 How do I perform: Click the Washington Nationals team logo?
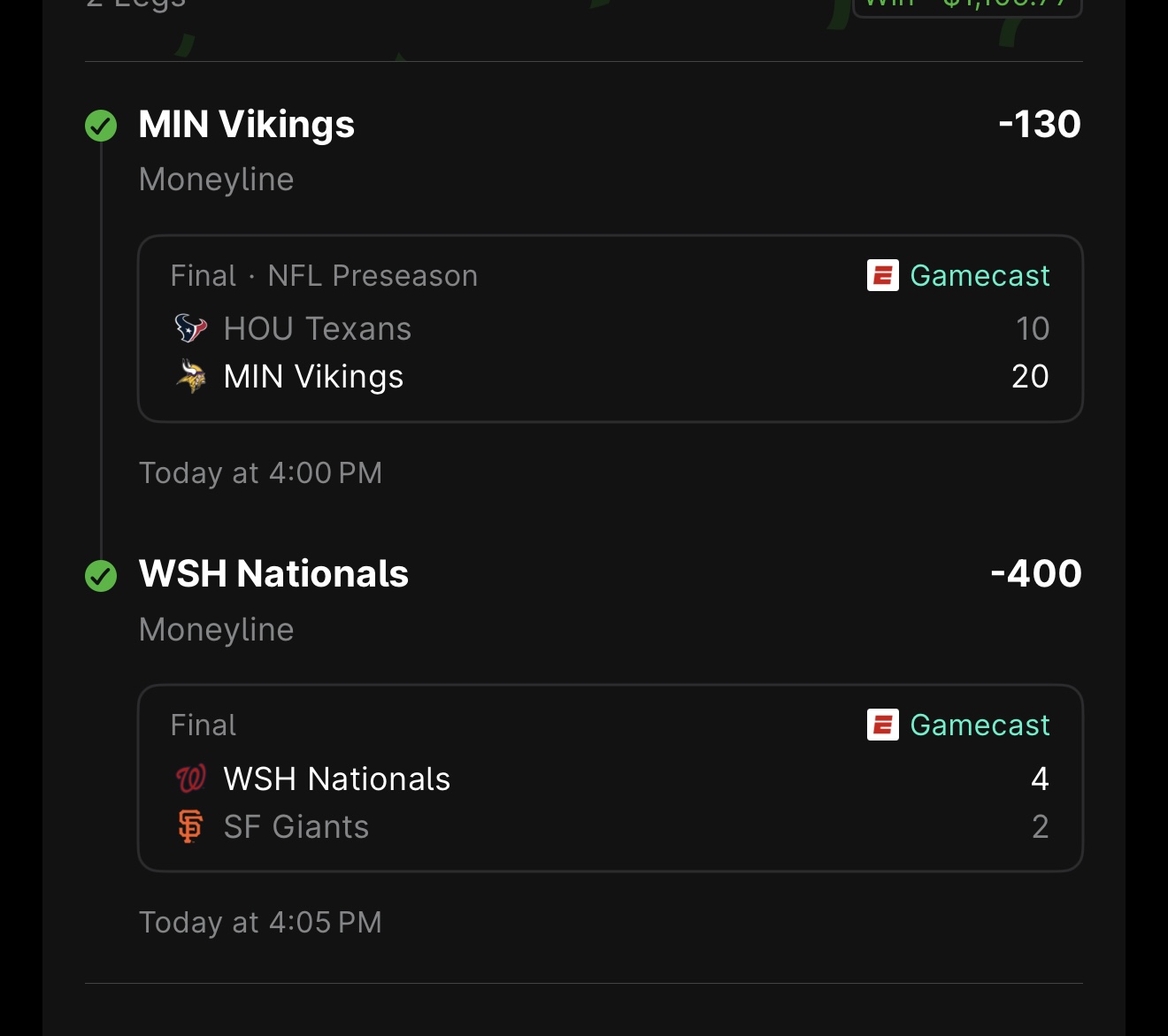coord(191,779)
